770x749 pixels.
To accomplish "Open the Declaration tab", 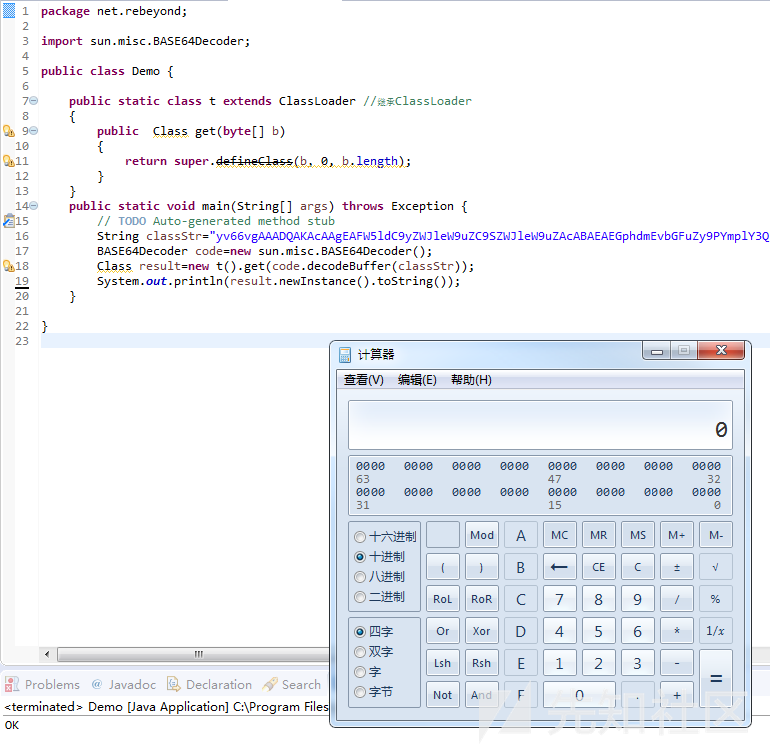I will tap(209, 685).
